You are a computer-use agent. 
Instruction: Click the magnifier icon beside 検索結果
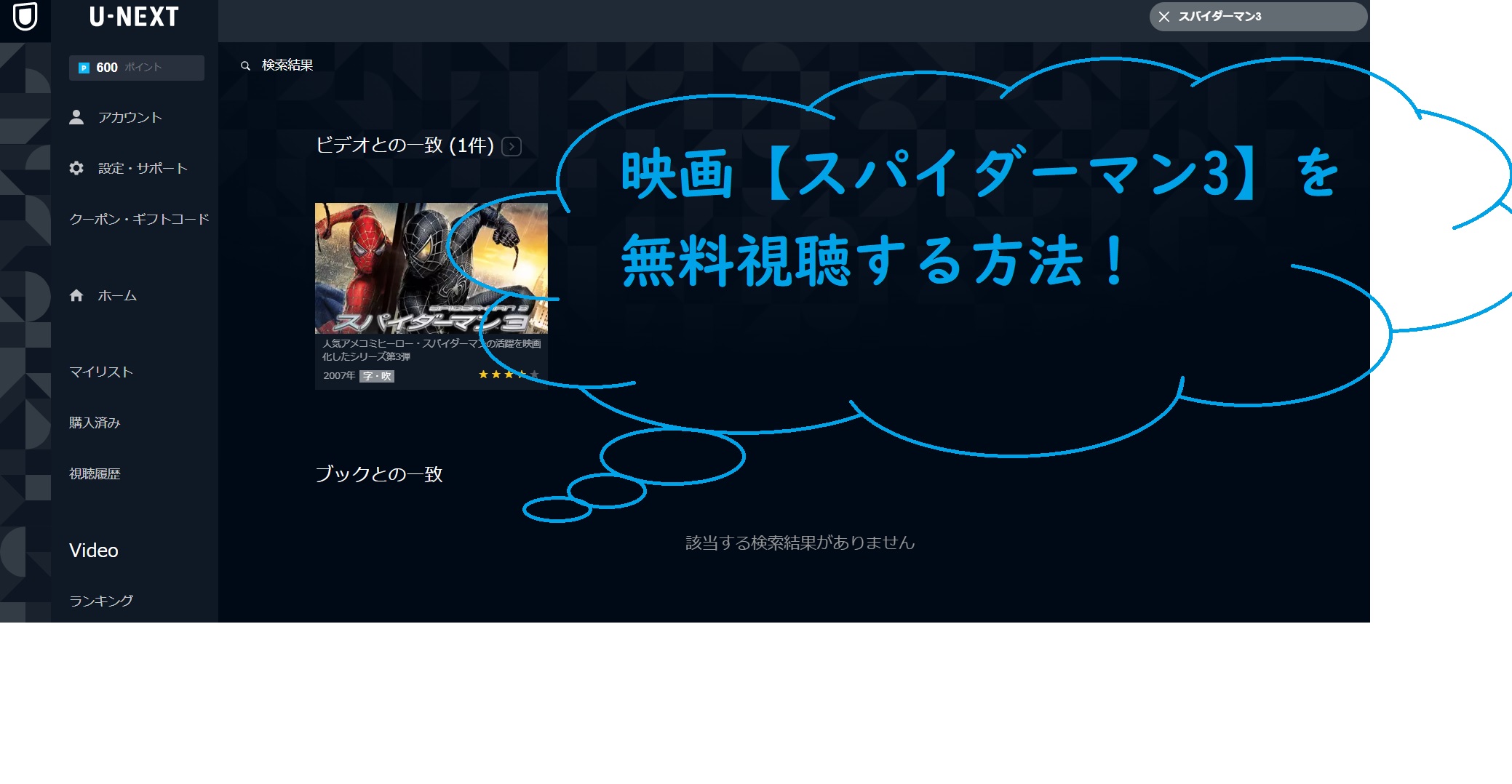246,65
